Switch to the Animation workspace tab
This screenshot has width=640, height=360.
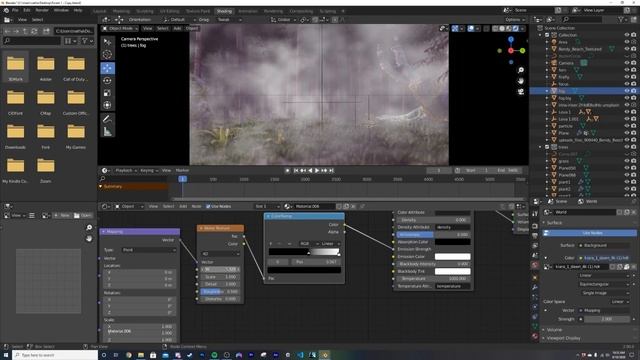pos(248,11)
